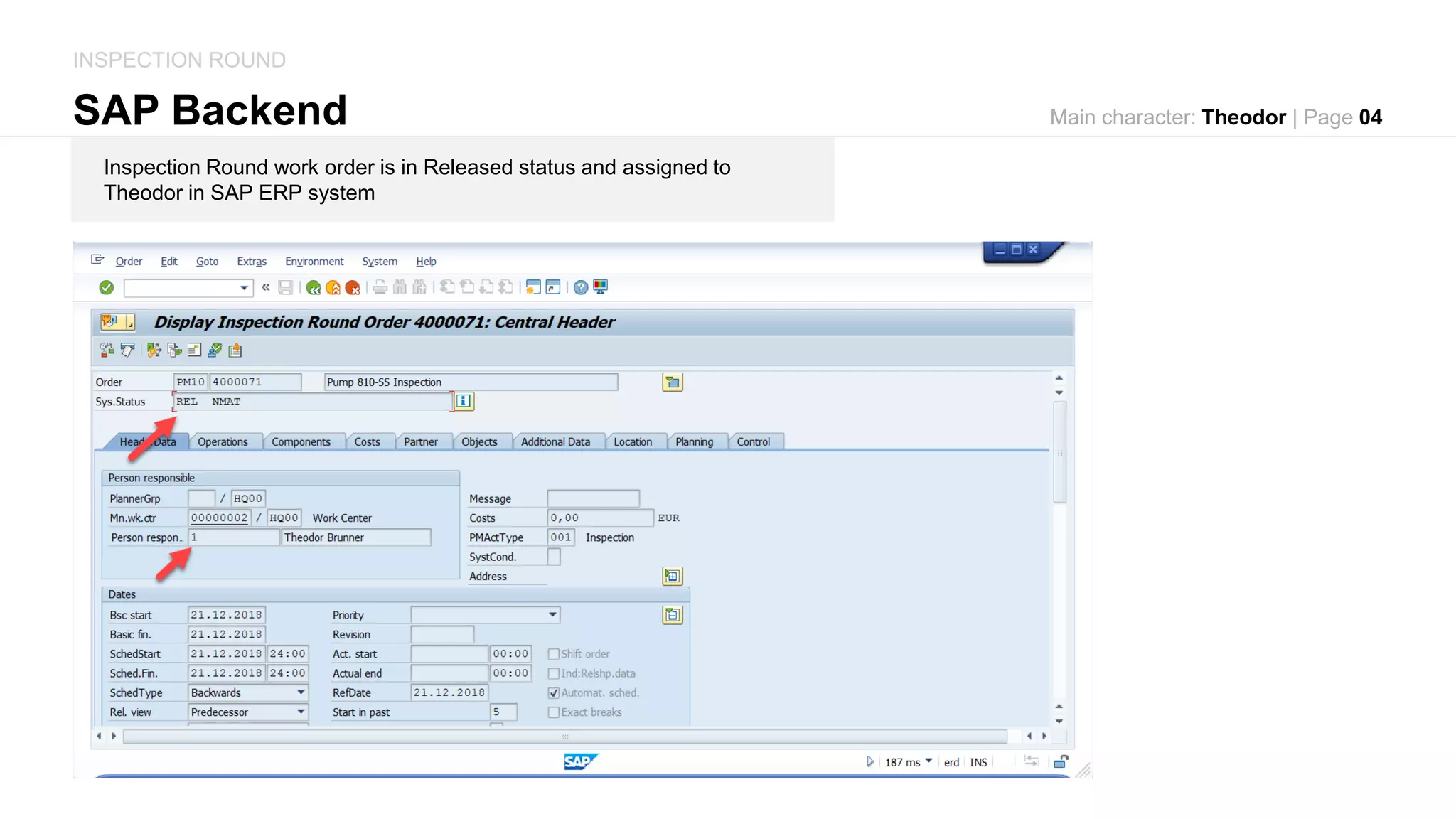Open the Goto menu

point(207,262)
